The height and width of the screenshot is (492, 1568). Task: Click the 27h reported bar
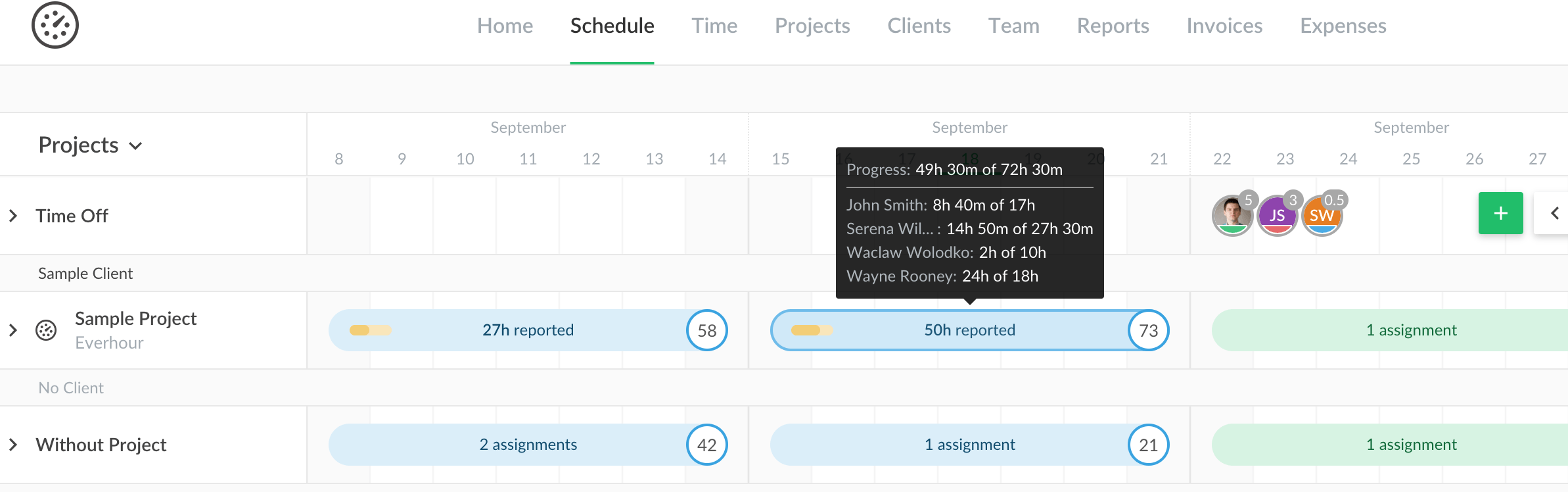click(x=528, y=330)
